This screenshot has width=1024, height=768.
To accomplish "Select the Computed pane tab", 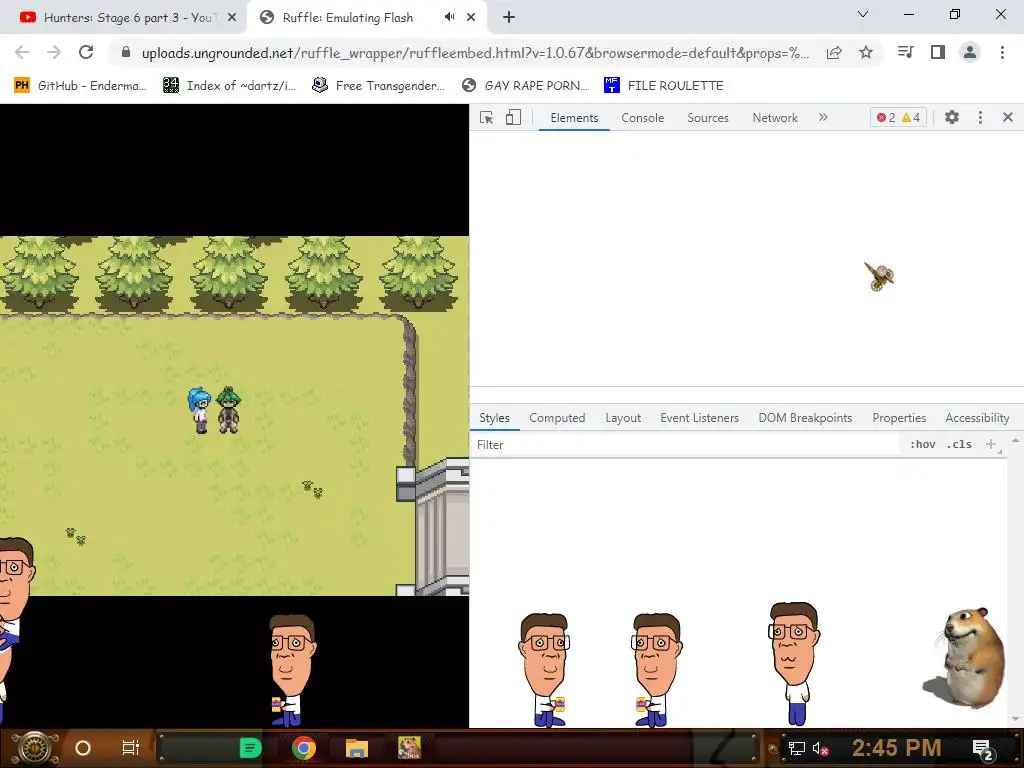I will pos(557,418).
